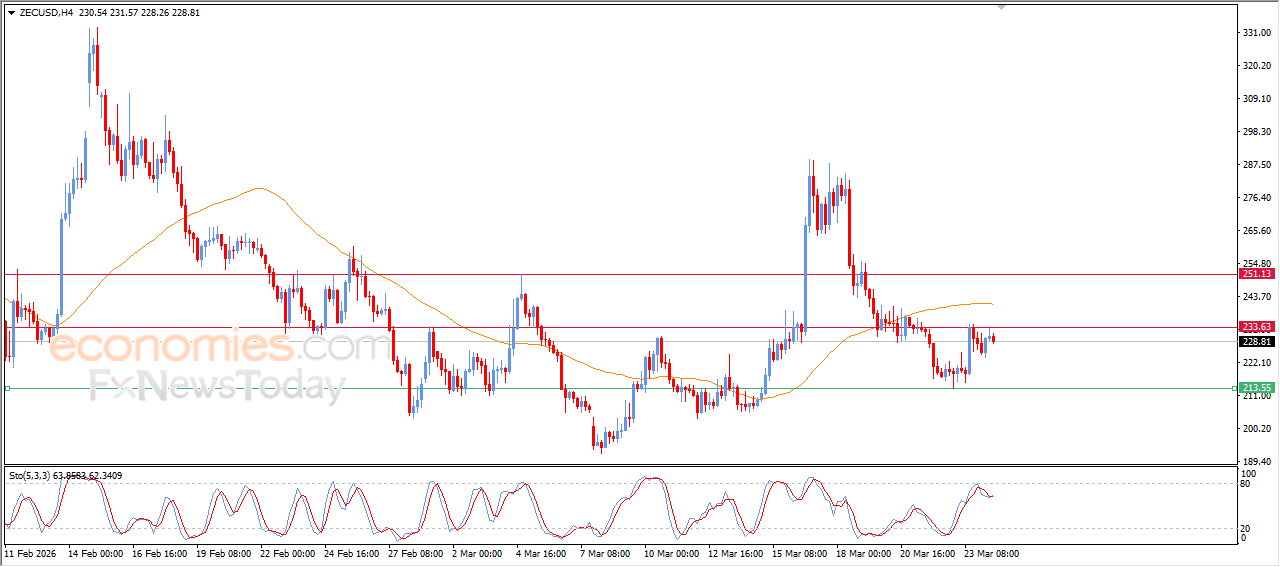Click the 27 Feb 08:00 date label

click(x=415, y=553)
